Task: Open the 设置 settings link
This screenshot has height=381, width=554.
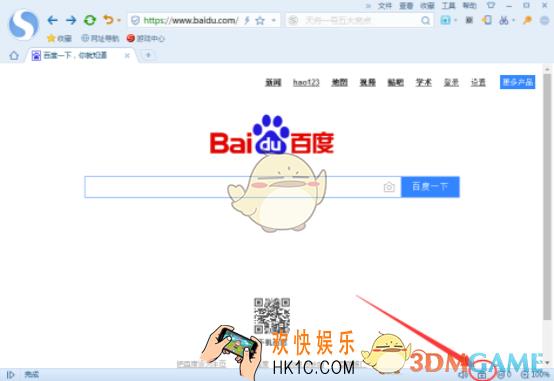Action: pyautogui.click(x=478, y=82)
